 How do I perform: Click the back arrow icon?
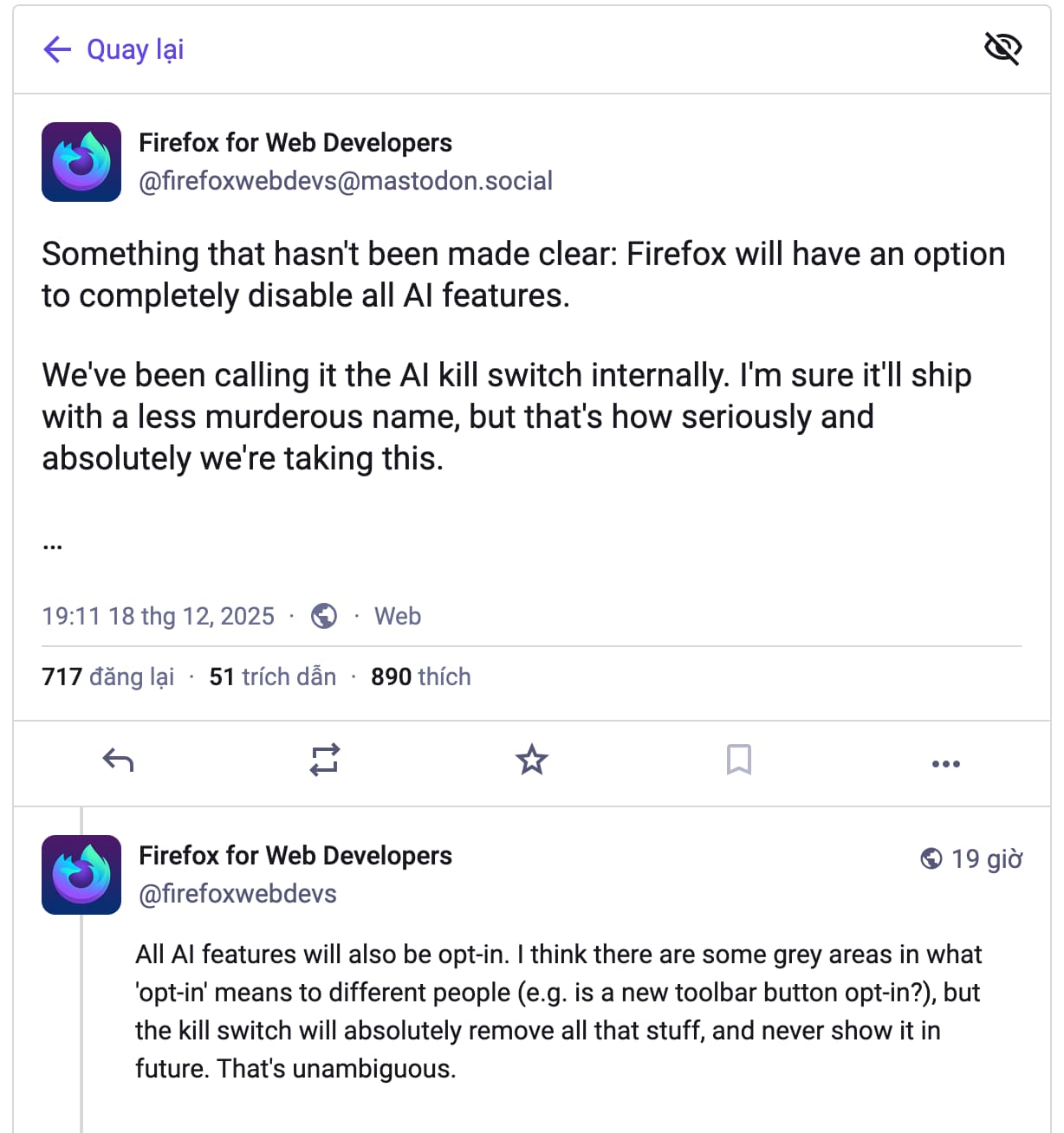pos(57,49)
